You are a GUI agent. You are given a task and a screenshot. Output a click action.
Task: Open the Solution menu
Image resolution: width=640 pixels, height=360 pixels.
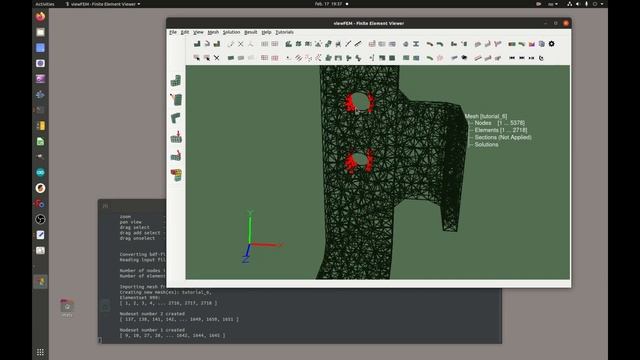(x=231, y=32)
